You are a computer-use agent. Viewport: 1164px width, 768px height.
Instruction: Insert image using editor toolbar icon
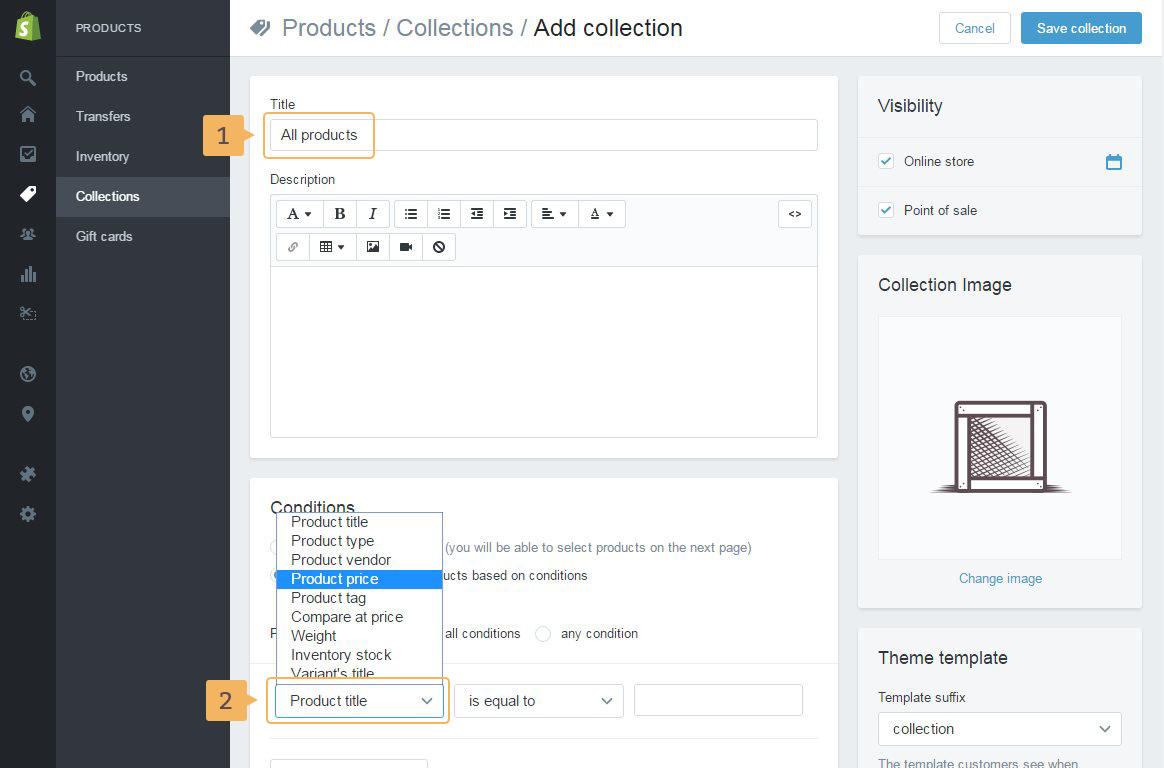click(x=373, y=247)
